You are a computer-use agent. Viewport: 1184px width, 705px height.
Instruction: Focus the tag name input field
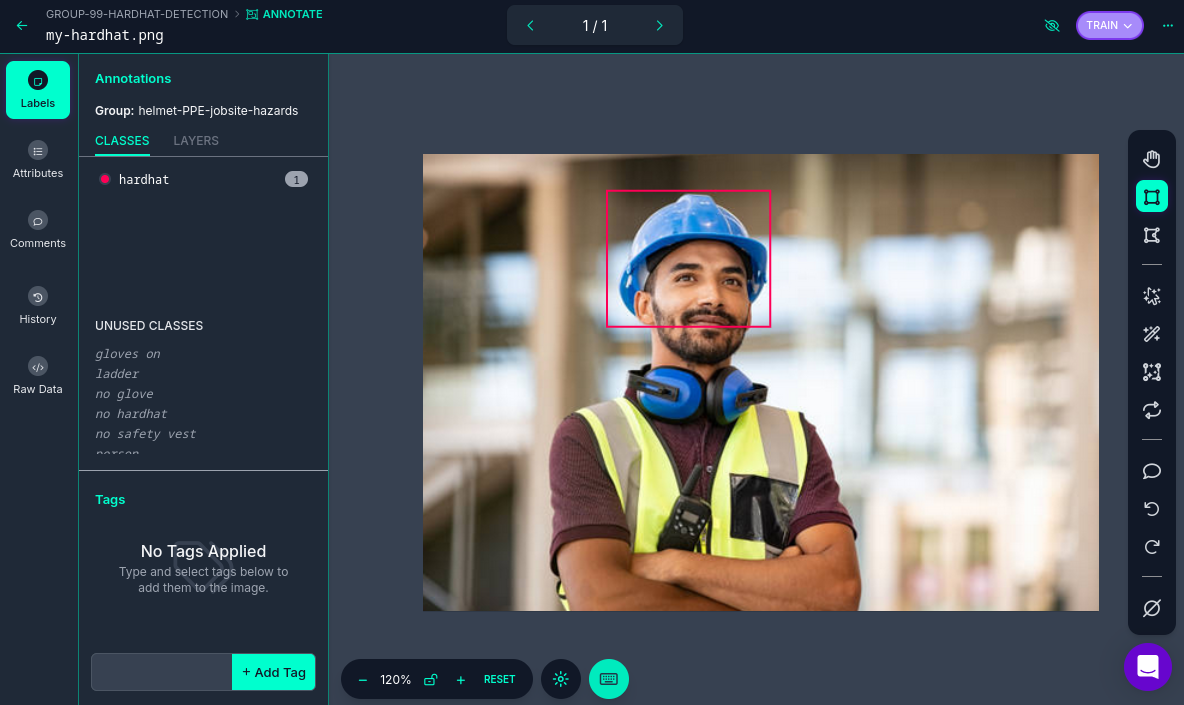pyautogui.click(x=162, y=672)
